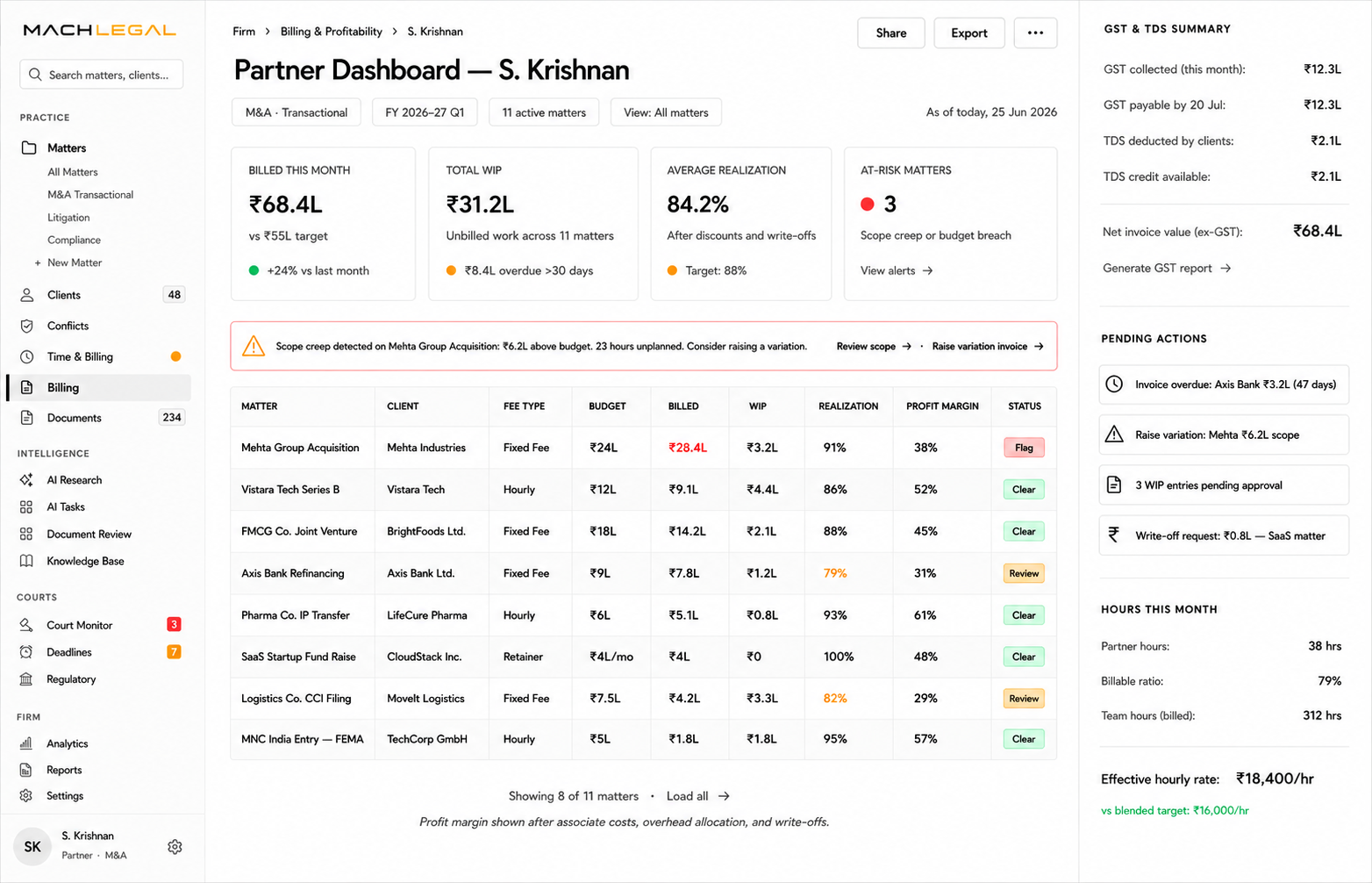This screenshot has width=1372, height=883.
Task: Click the Export button
Action: (x=969, y=32)
